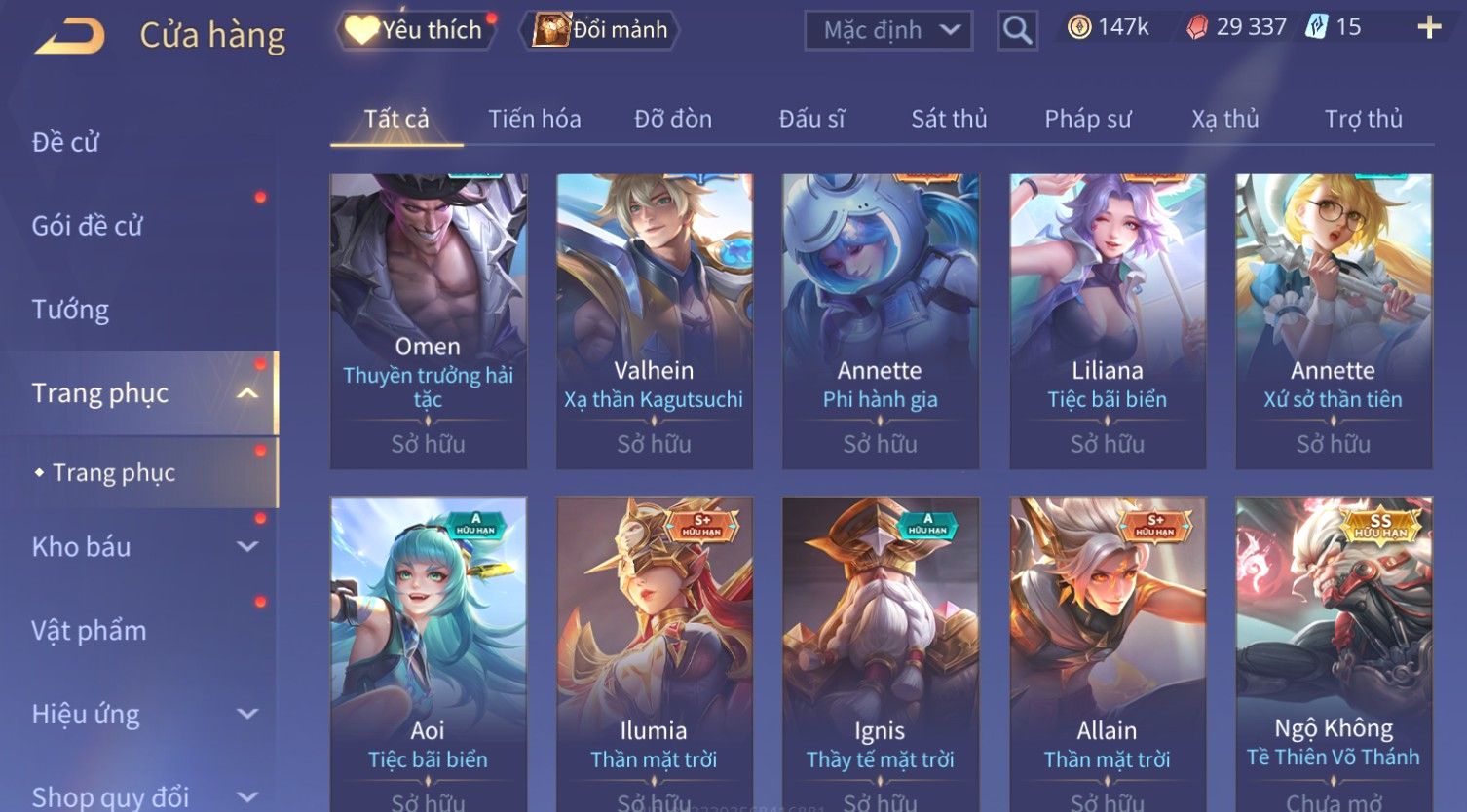Screen dimensions: 1467x812
Task: Tap the back arrow icon
Action: (x=69, y=37)
